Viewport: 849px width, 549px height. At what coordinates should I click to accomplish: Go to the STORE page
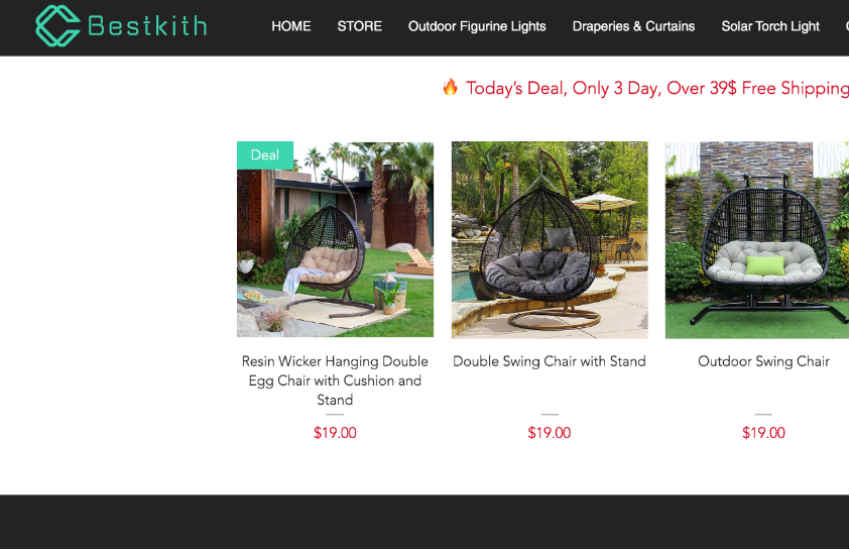click(360, 26)
